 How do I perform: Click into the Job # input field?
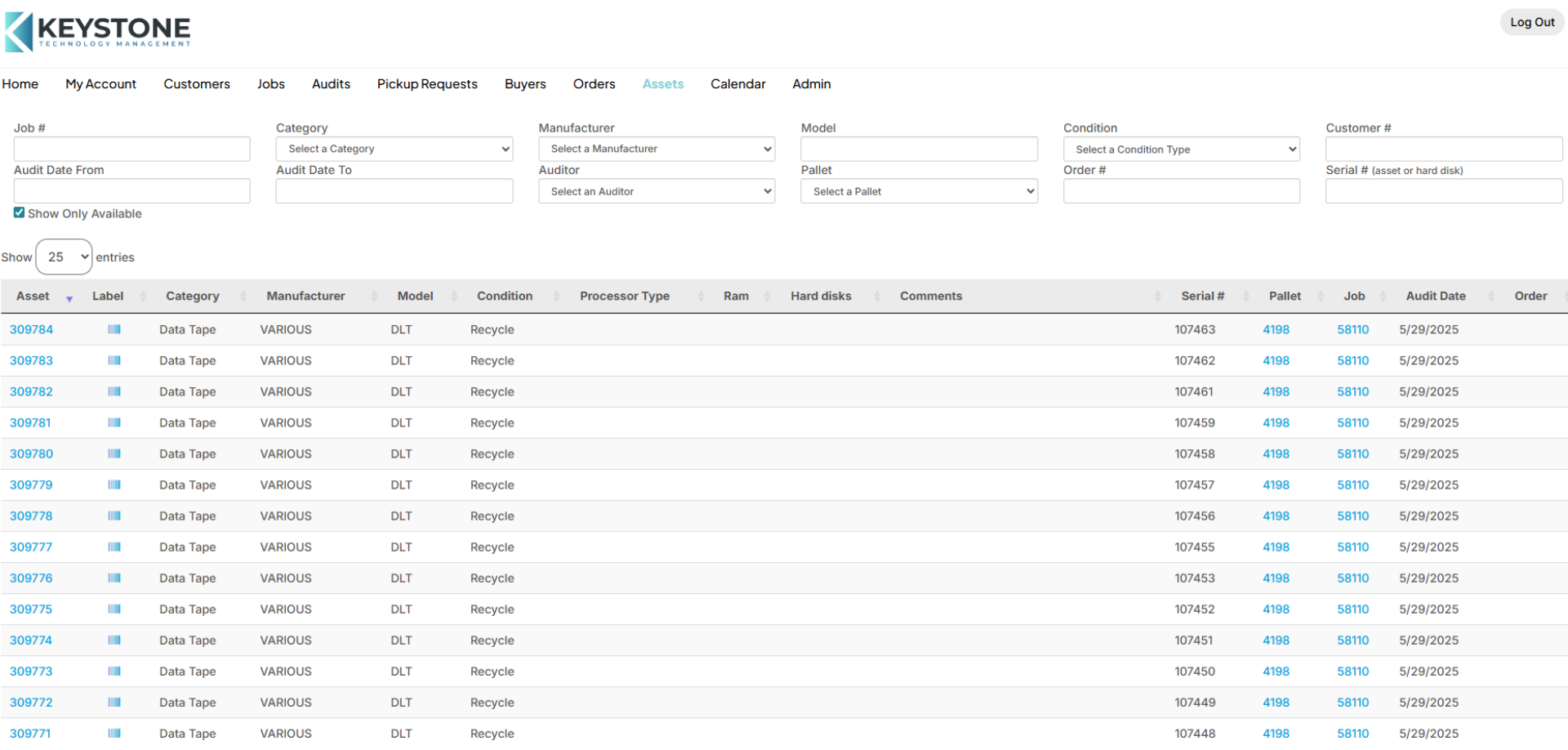pyautogui.click(x=131, y=149)
